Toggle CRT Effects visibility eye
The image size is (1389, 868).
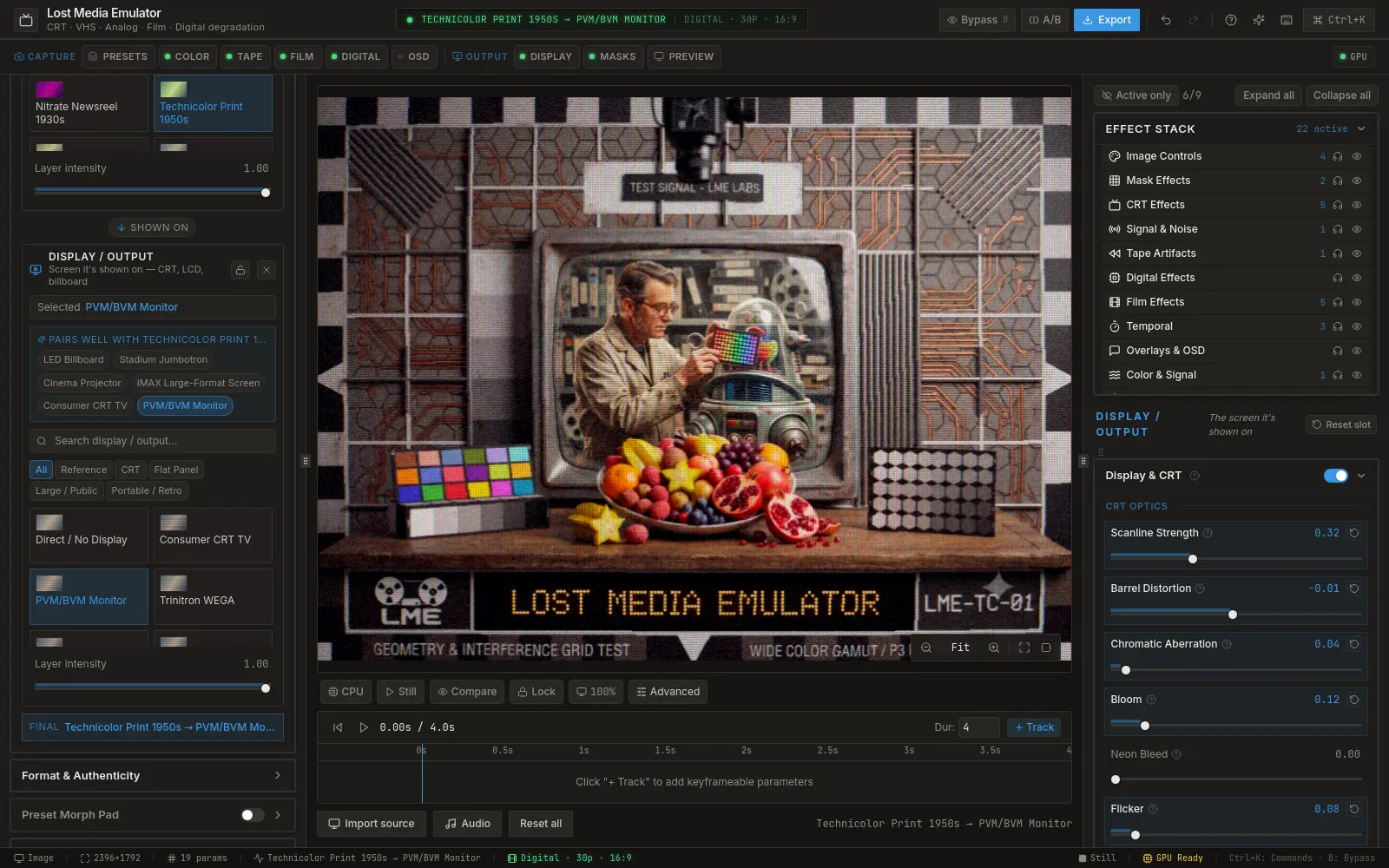click(1356, 205)
